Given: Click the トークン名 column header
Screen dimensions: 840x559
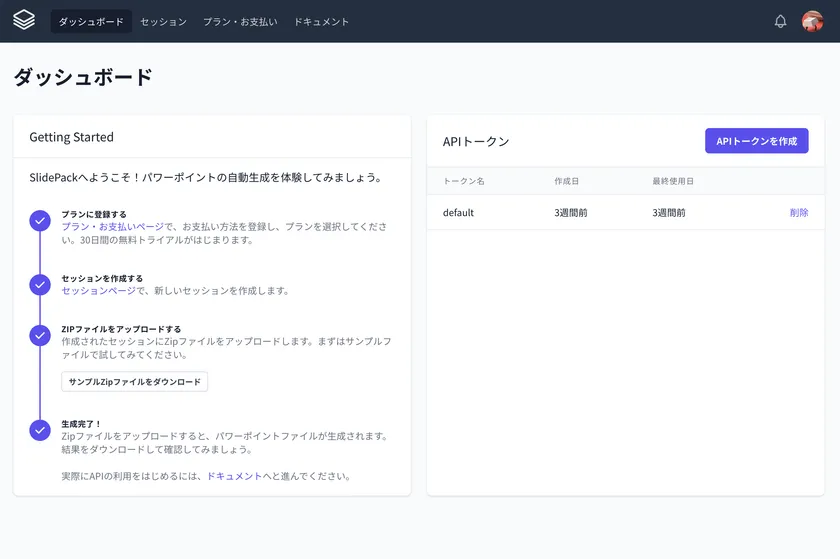Looking at the screenshot, I should pos(463,181).
